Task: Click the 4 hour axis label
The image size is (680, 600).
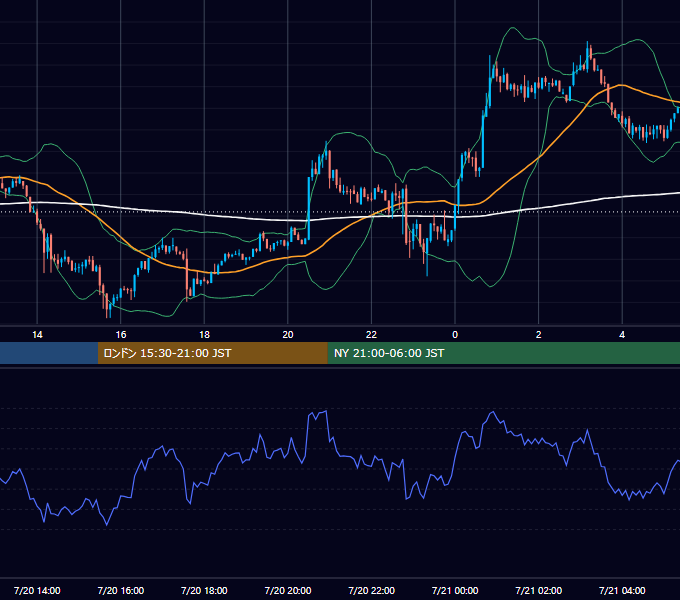Action: [622, 335]
